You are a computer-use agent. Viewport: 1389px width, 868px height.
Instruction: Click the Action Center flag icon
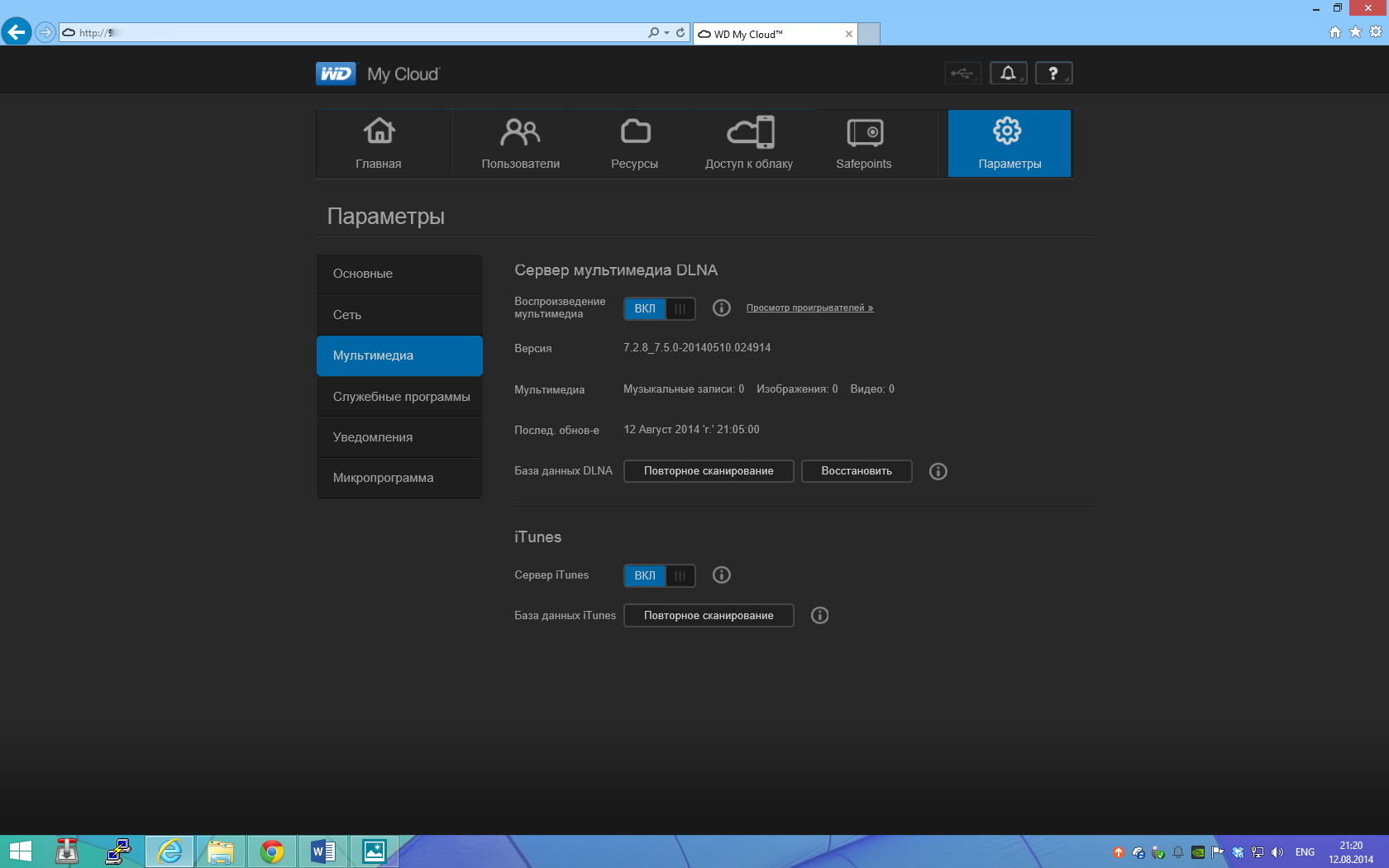(1218, 852)
